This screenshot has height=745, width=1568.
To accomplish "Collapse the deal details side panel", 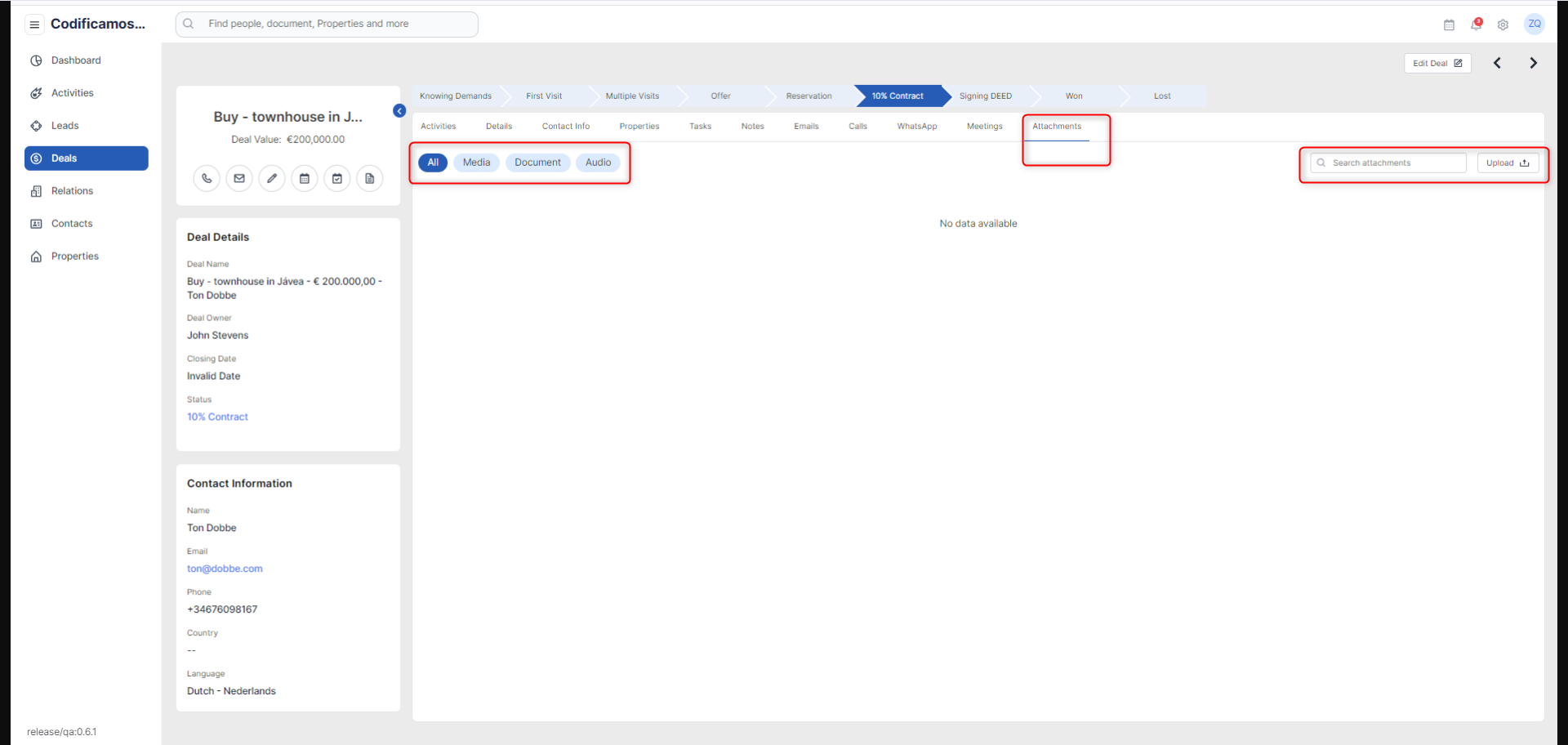I will click(399, 111).
